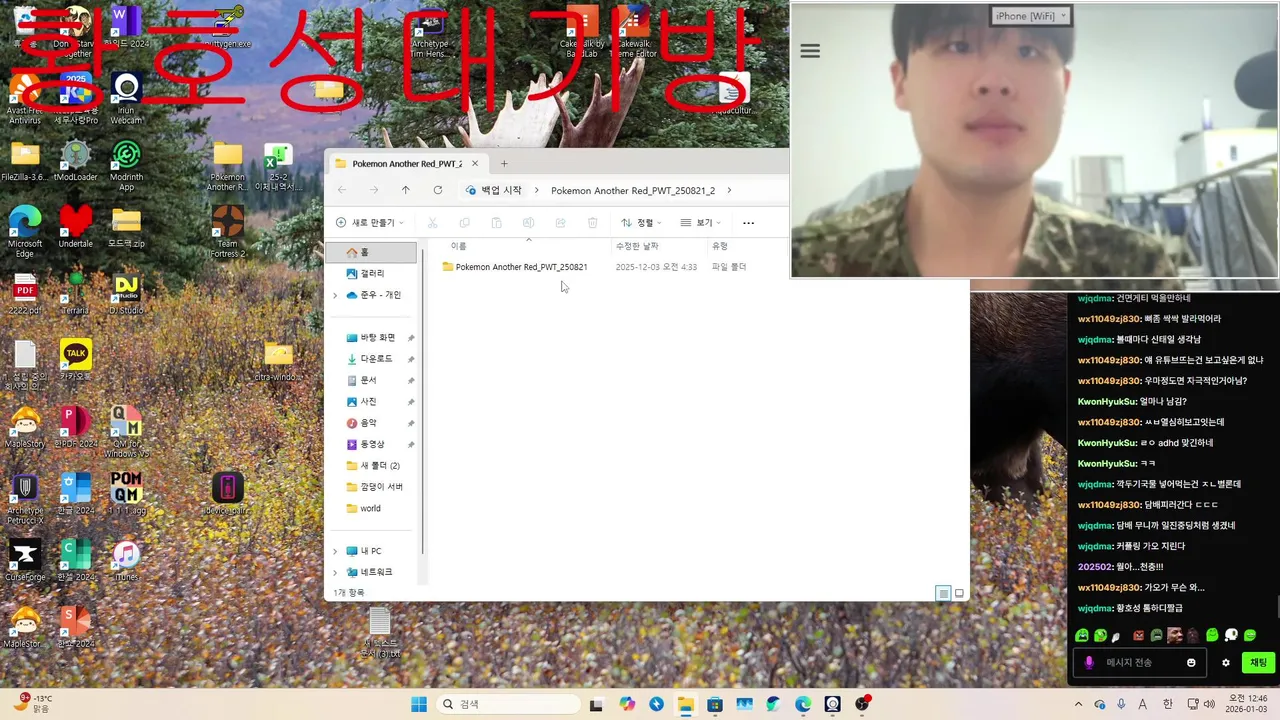The image size is (1280, 720).
Task: Open the Modrinth App shortcut
Action: click(126, 166)
